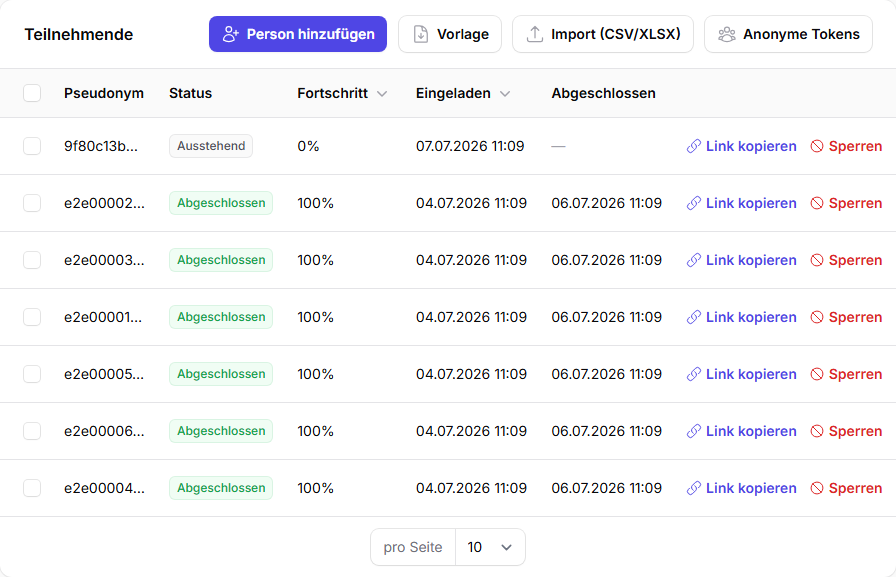
Task: Click the Teilnehmende heading
Action: 78,34
